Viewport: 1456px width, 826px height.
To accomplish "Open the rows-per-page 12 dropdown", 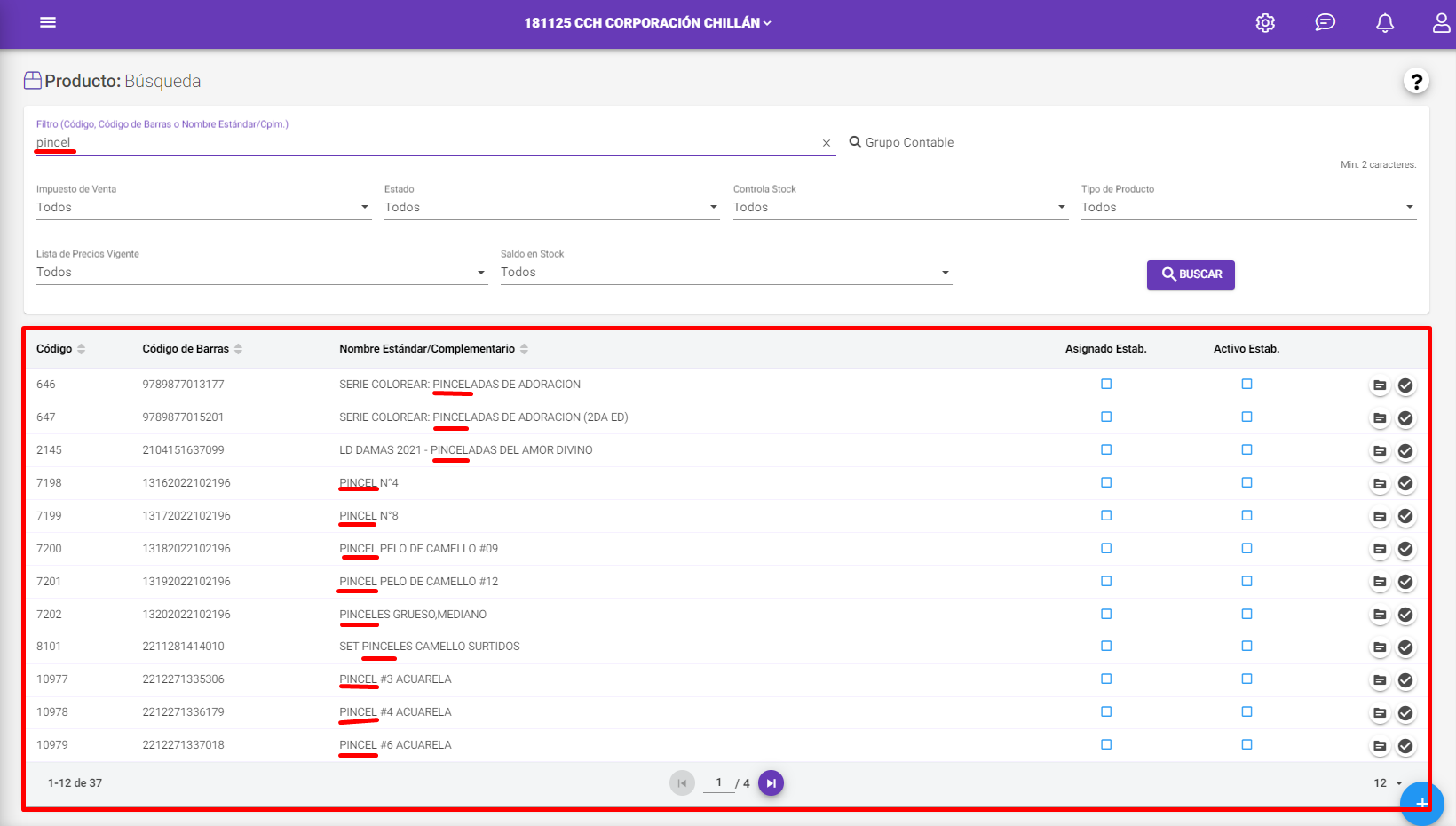I will (1389, 783).
